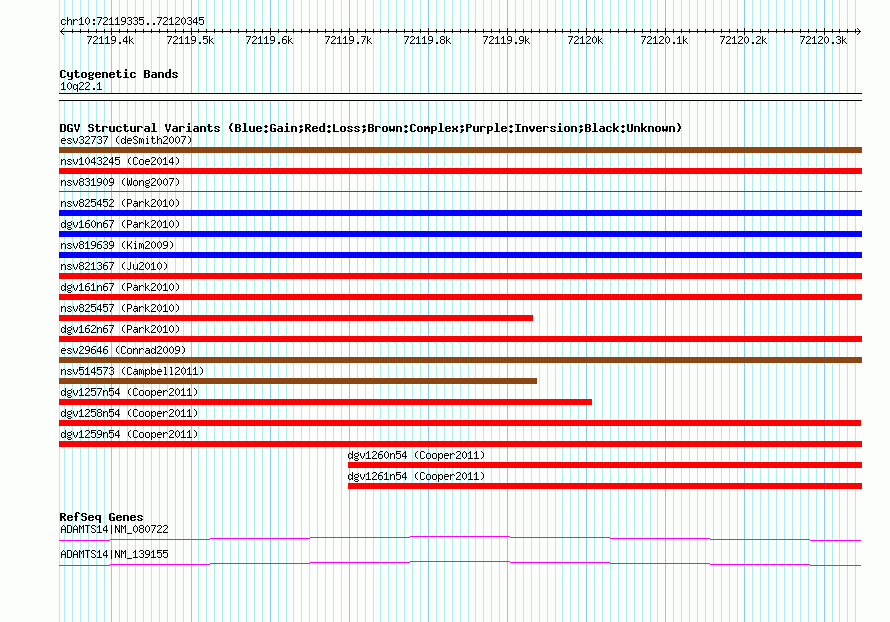Click the 72119.7k ruler tick label
The width and height of the screenshot is (890, 622).
tap(348, 40)
